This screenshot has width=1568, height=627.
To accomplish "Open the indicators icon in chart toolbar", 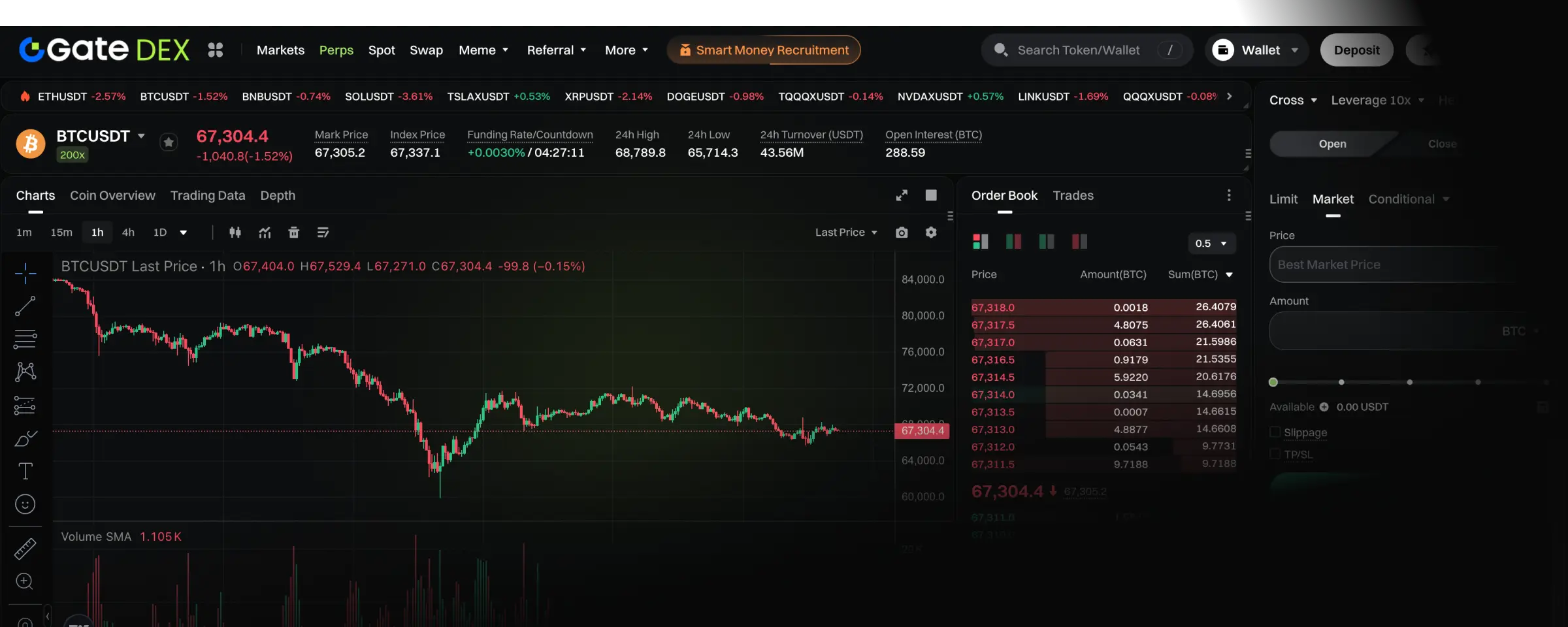I will [265, 233].
